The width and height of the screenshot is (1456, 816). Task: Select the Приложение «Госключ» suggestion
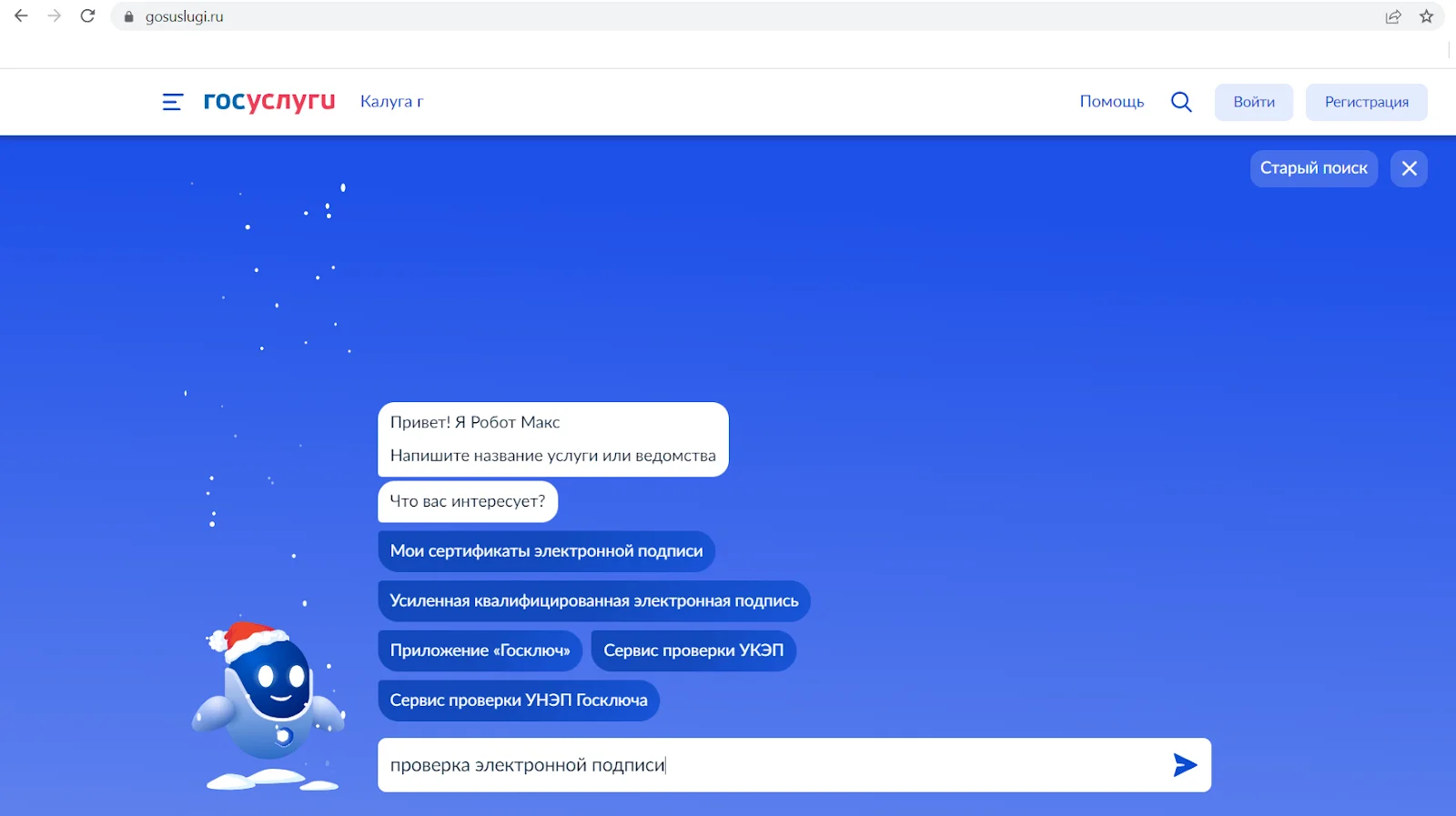pyautogui.click(x=480, y=650)
